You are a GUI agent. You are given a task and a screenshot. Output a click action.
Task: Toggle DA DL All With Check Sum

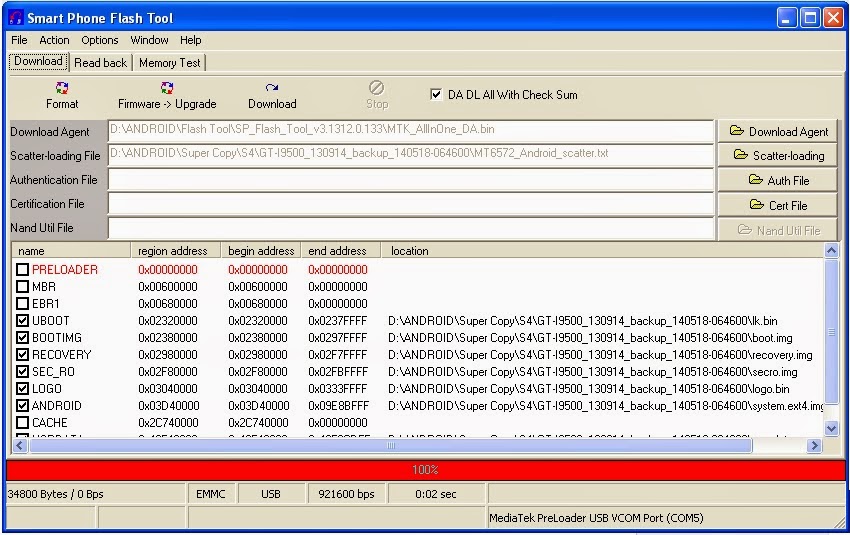point(436,94)
